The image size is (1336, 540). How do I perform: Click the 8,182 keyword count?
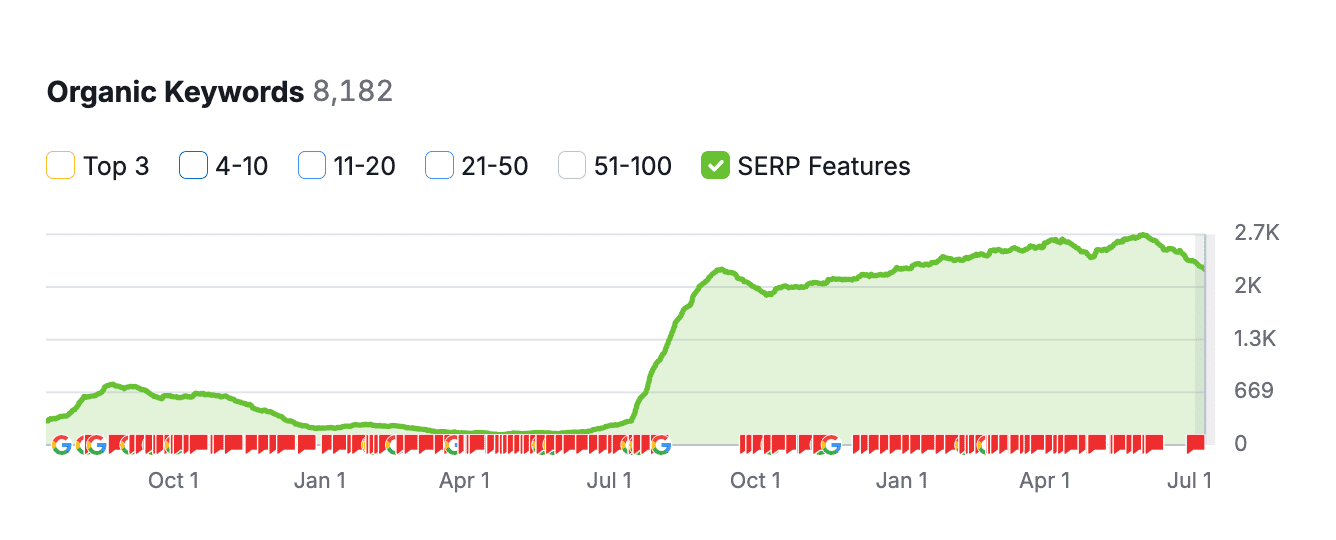coord(353,92)
